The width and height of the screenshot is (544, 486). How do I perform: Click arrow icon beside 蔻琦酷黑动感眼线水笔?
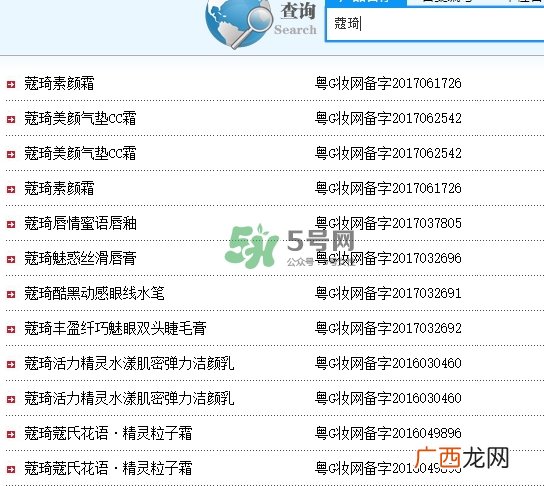[x=11, y=295]
